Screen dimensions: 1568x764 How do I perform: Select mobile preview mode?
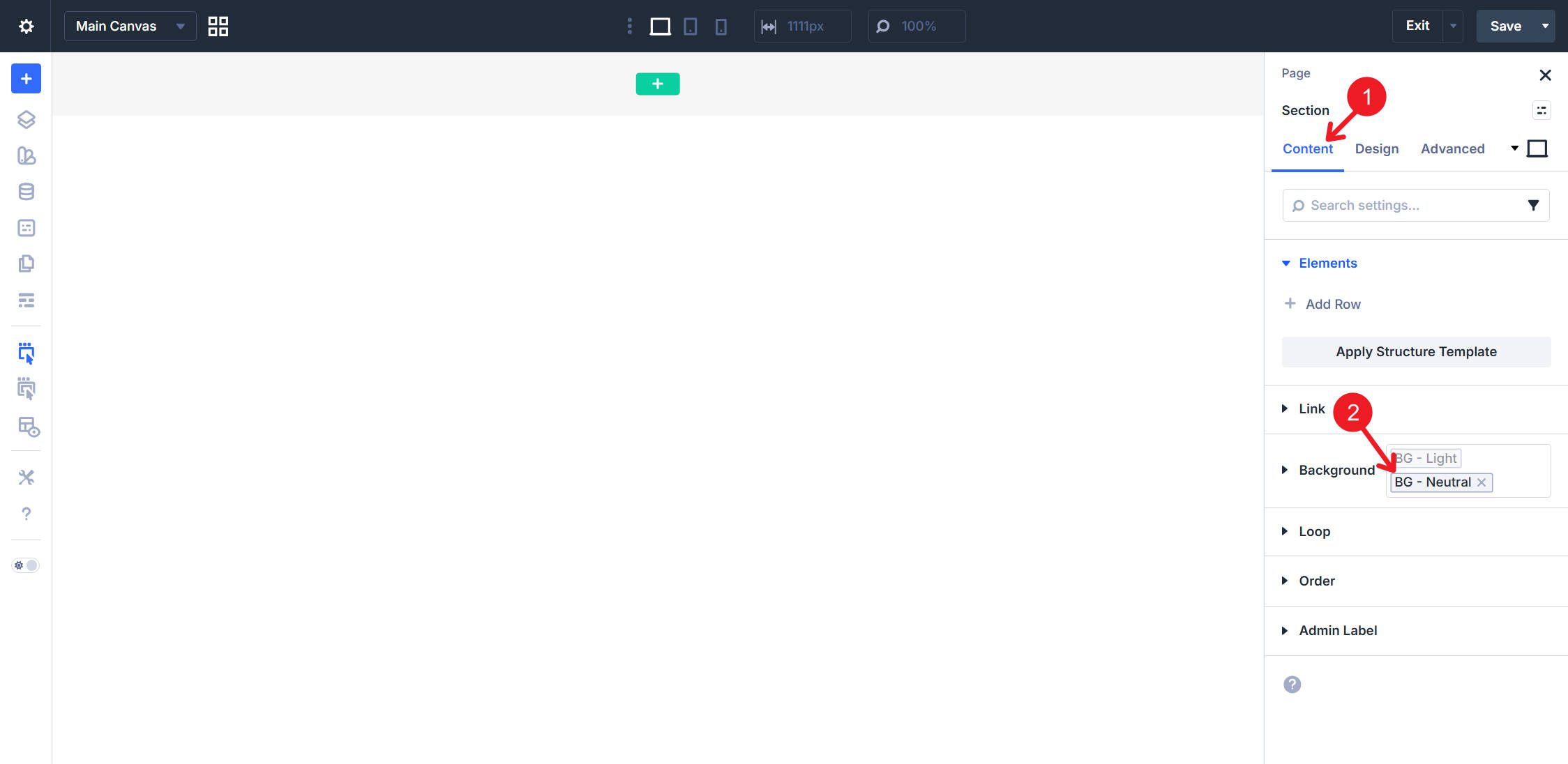tap(721, 26)
